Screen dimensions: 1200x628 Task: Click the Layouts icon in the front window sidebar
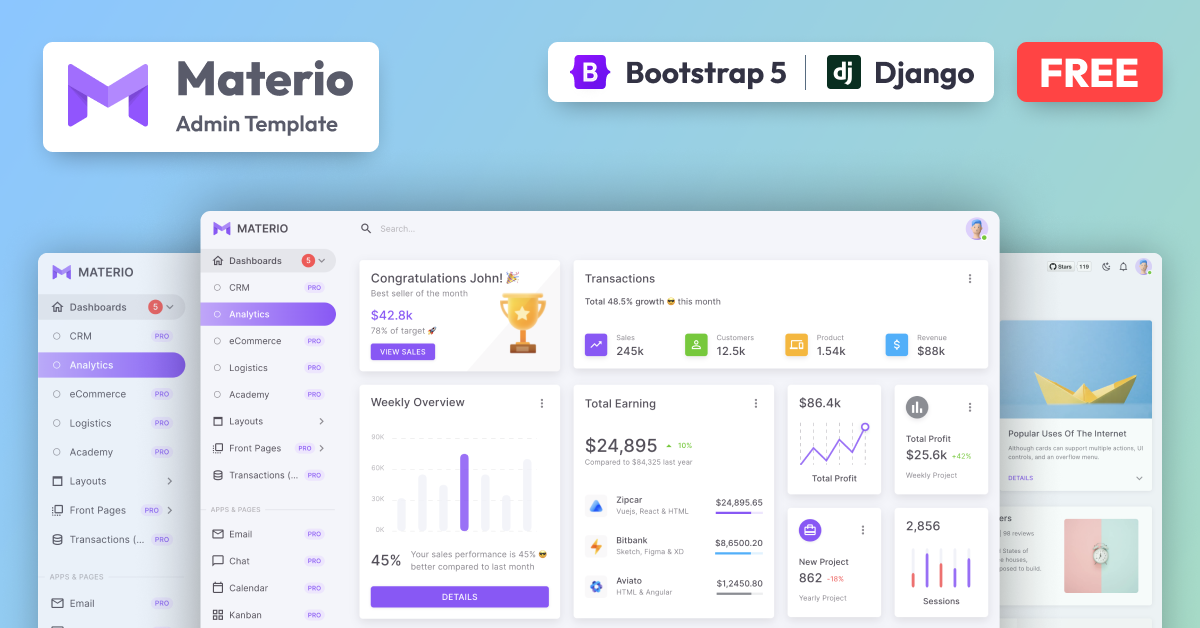click(218, 421)
